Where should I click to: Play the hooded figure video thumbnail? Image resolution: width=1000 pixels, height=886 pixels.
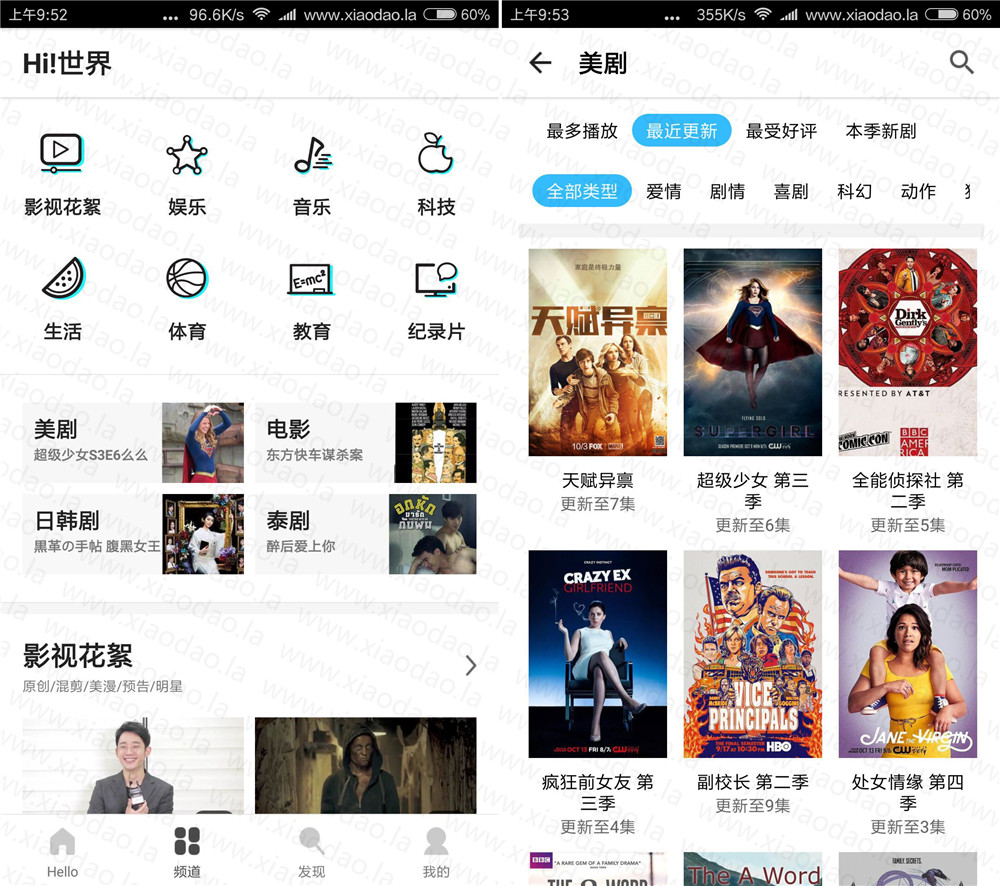[x=365, y=765]
